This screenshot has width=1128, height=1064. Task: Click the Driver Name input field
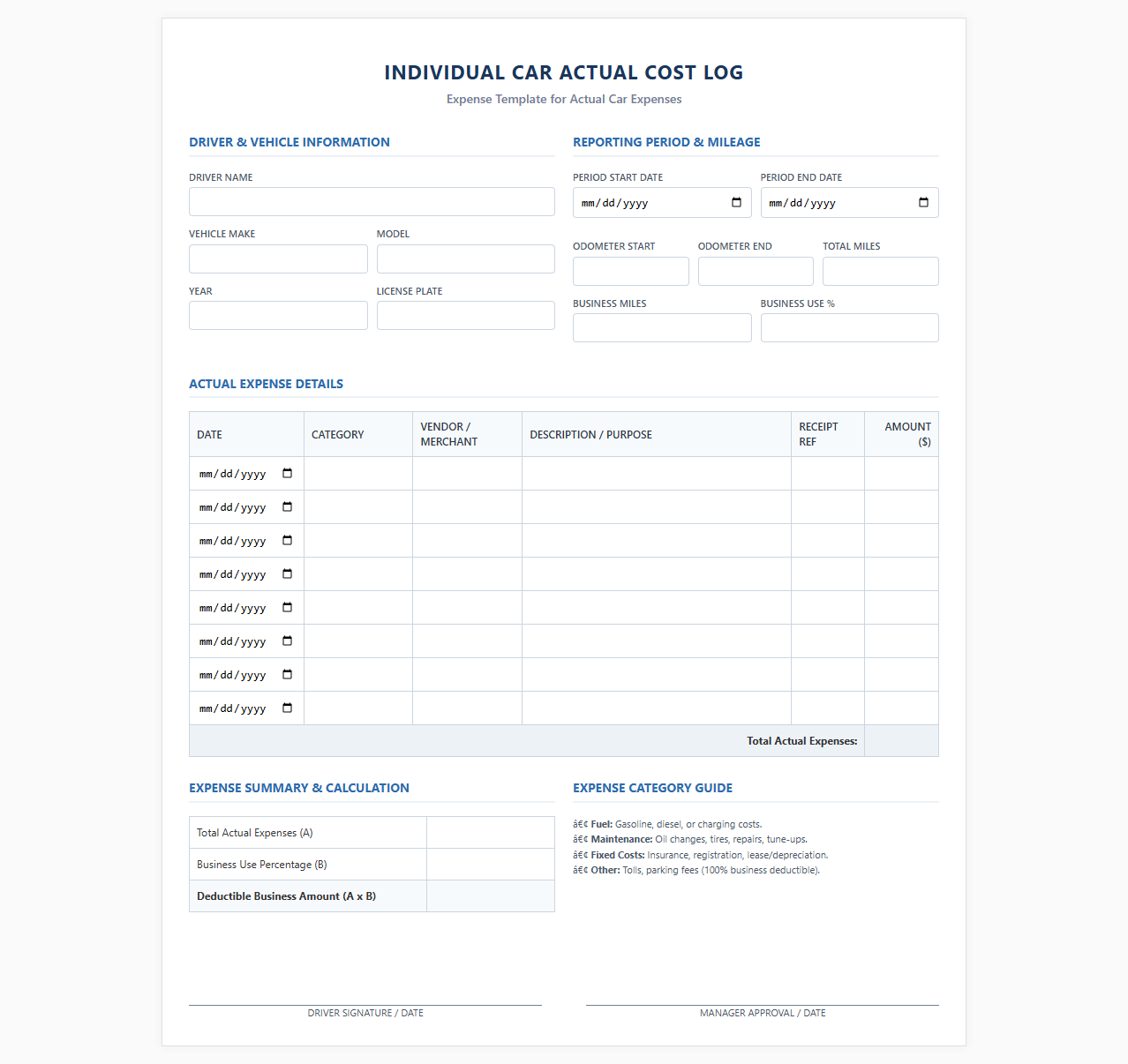[x=372, y=201]
